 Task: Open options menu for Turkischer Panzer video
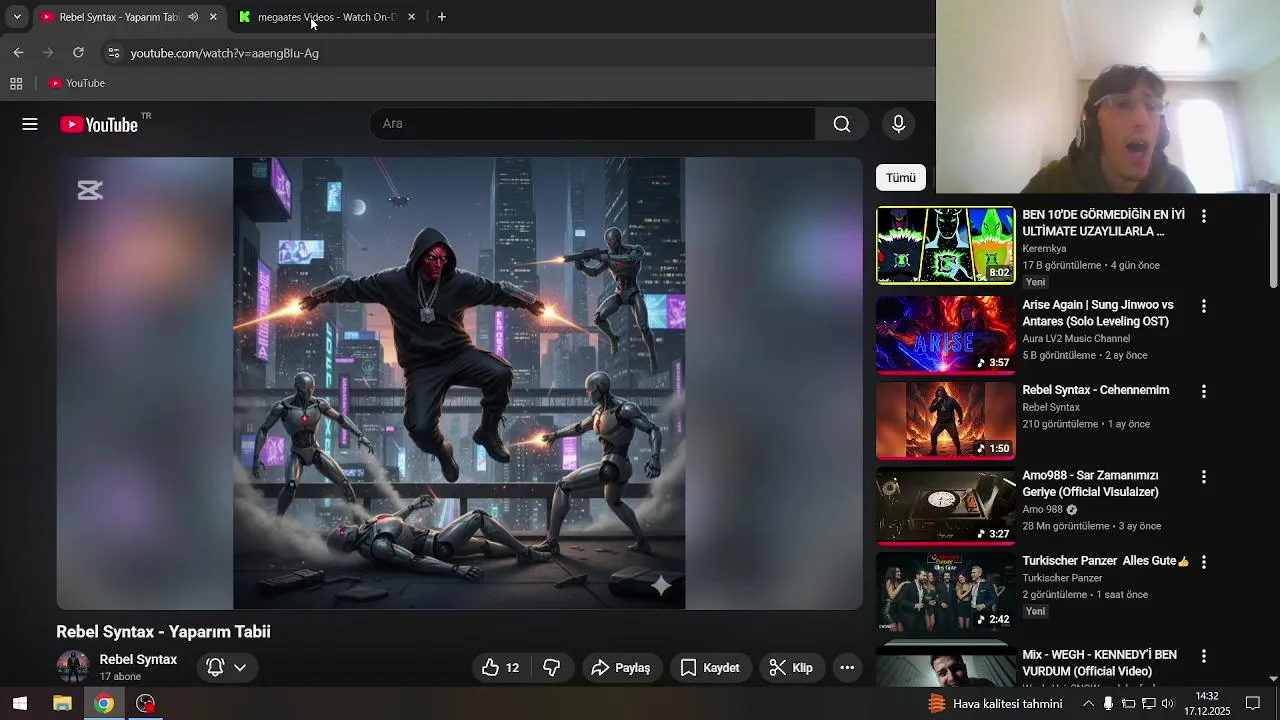[x=1204, y=562]
